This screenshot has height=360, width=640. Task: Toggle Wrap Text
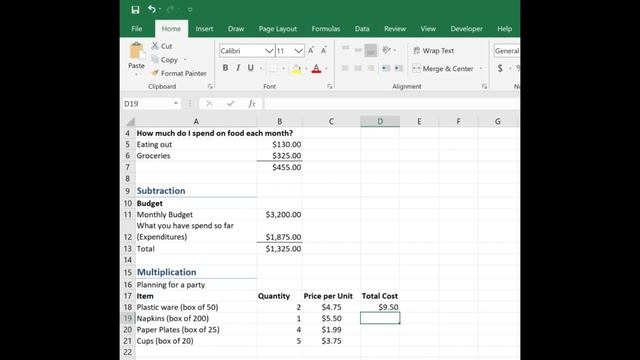pos(433,51)
